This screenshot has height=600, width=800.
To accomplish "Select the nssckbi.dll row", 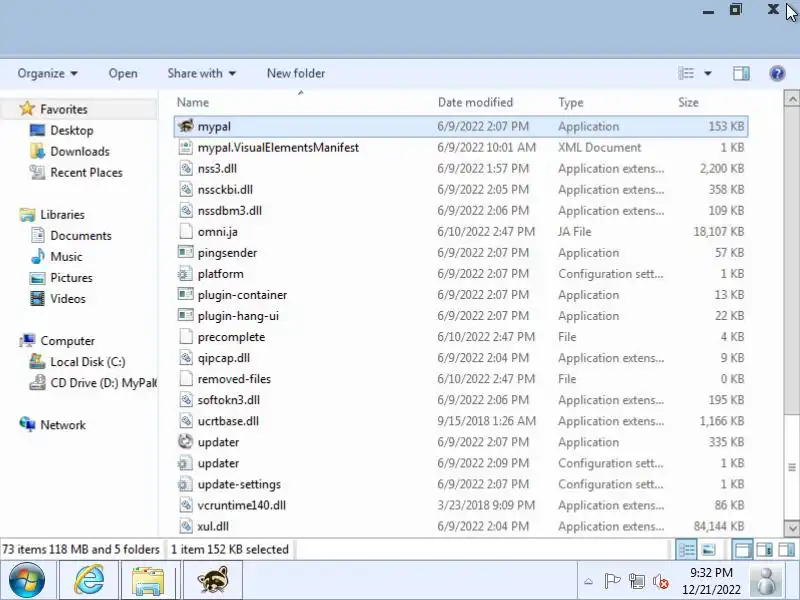I will [x=461, y=190].
